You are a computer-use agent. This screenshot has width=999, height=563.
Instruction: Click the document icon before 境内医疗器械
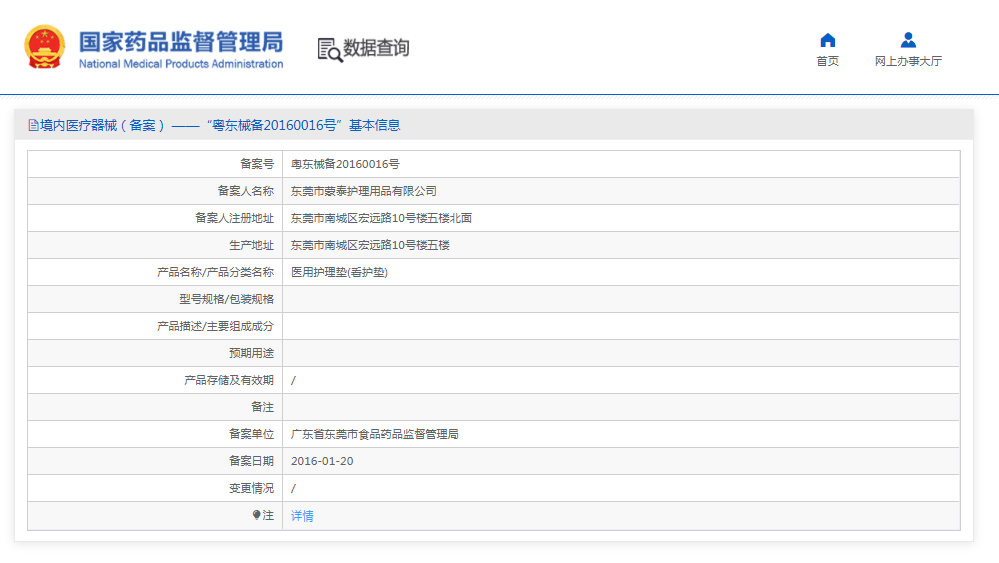33,126
